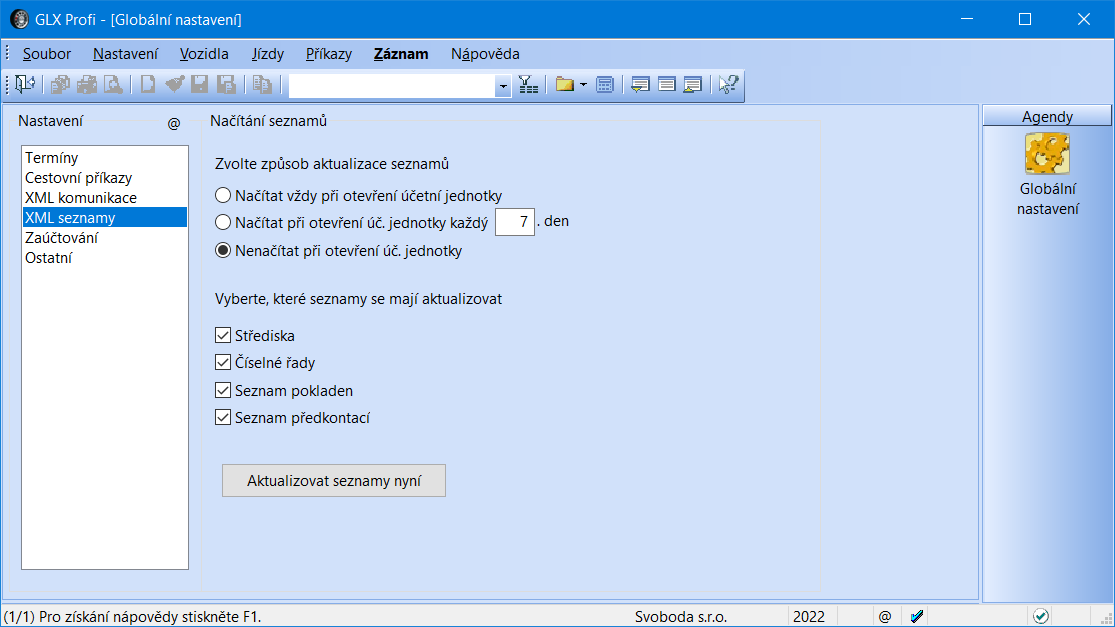Click the day interval field showing 7
This screenshot has width=1115, height=627.
515,223
